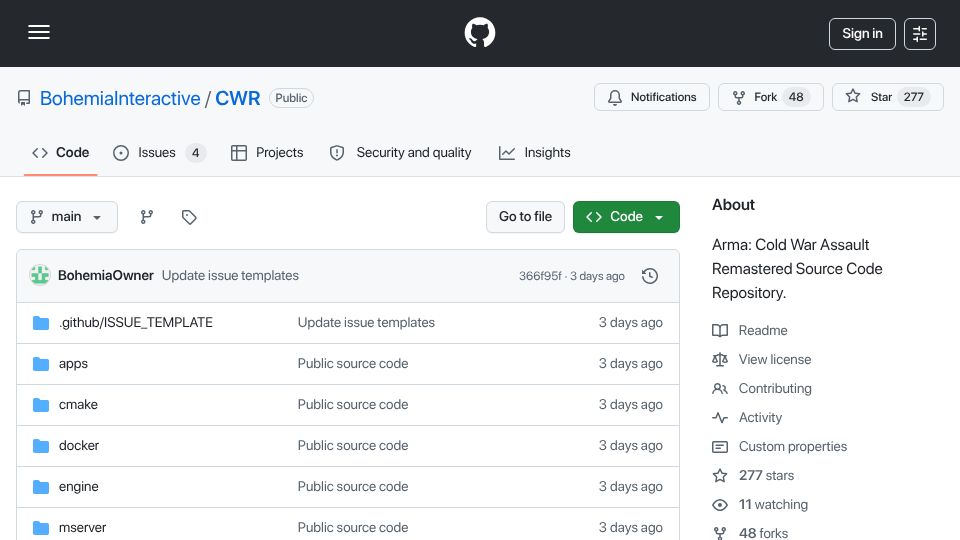Click the repository icon beside BohemiaInteractive
The width and height of the screenshot is (960, 540).
(x=24, y=98)
